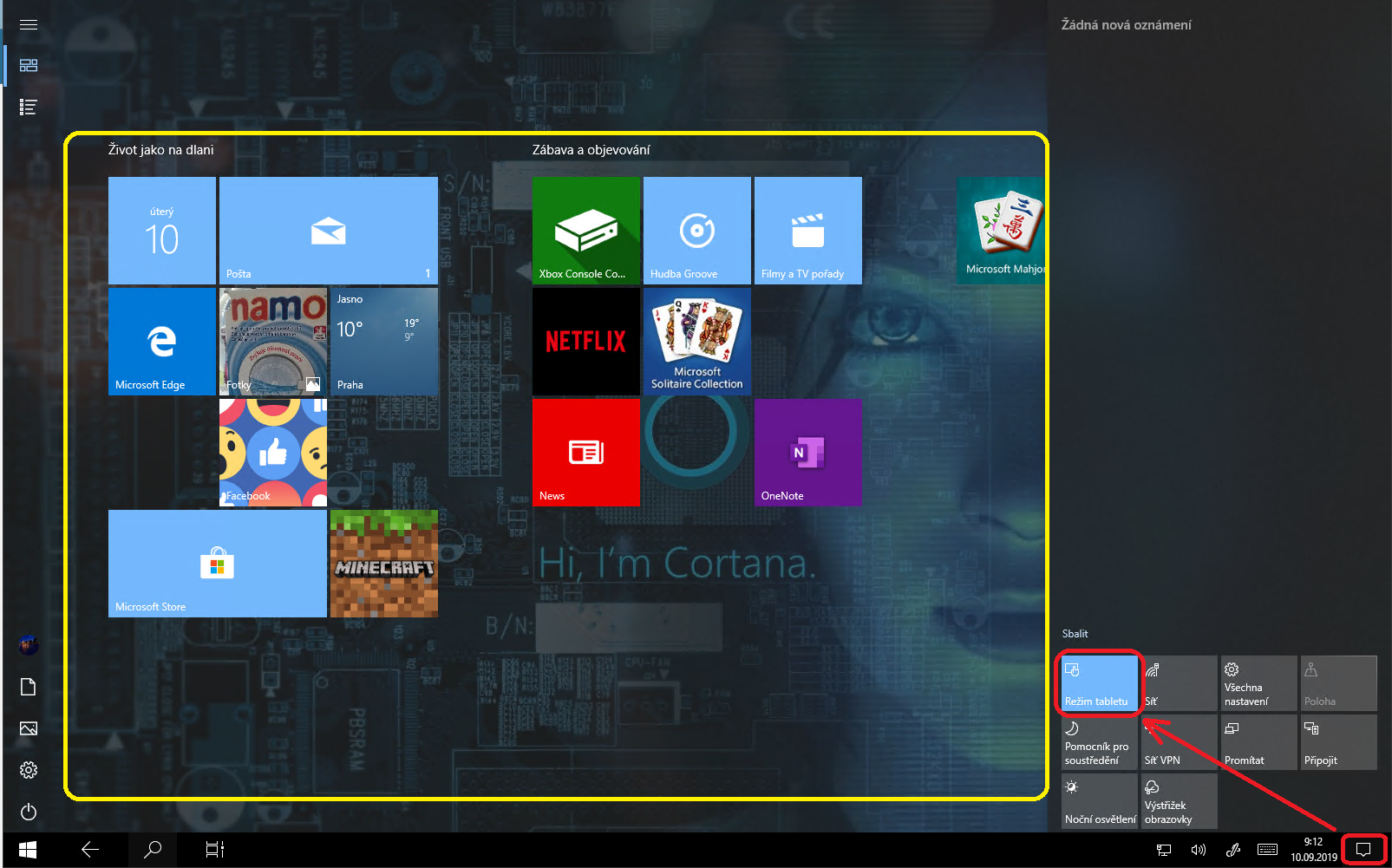Launch the Minecraft tile
Image resolution: width=1392 pixels, height=868 pixels.
pyautogui.click(x=384, y=564)
